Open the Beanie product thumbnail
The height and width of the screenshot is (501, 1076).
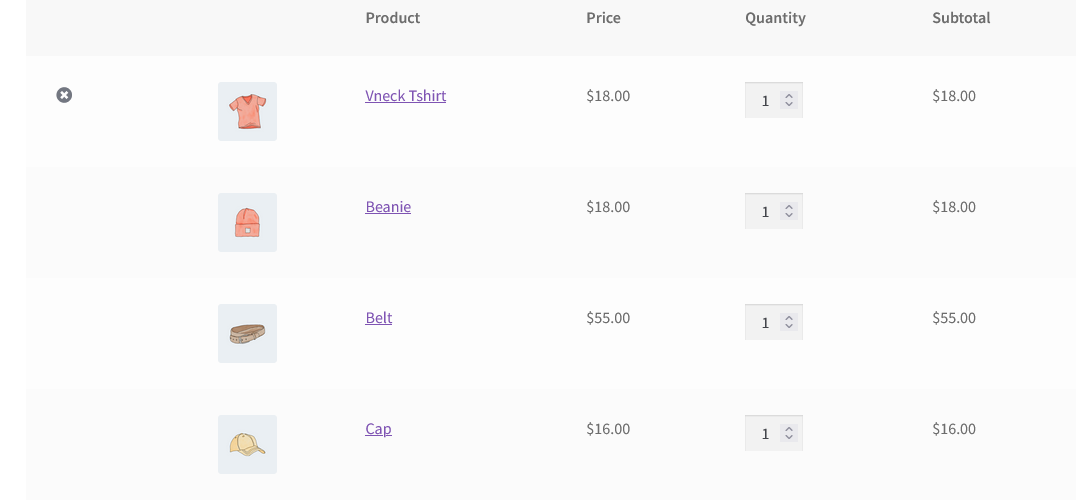point(247,222)
